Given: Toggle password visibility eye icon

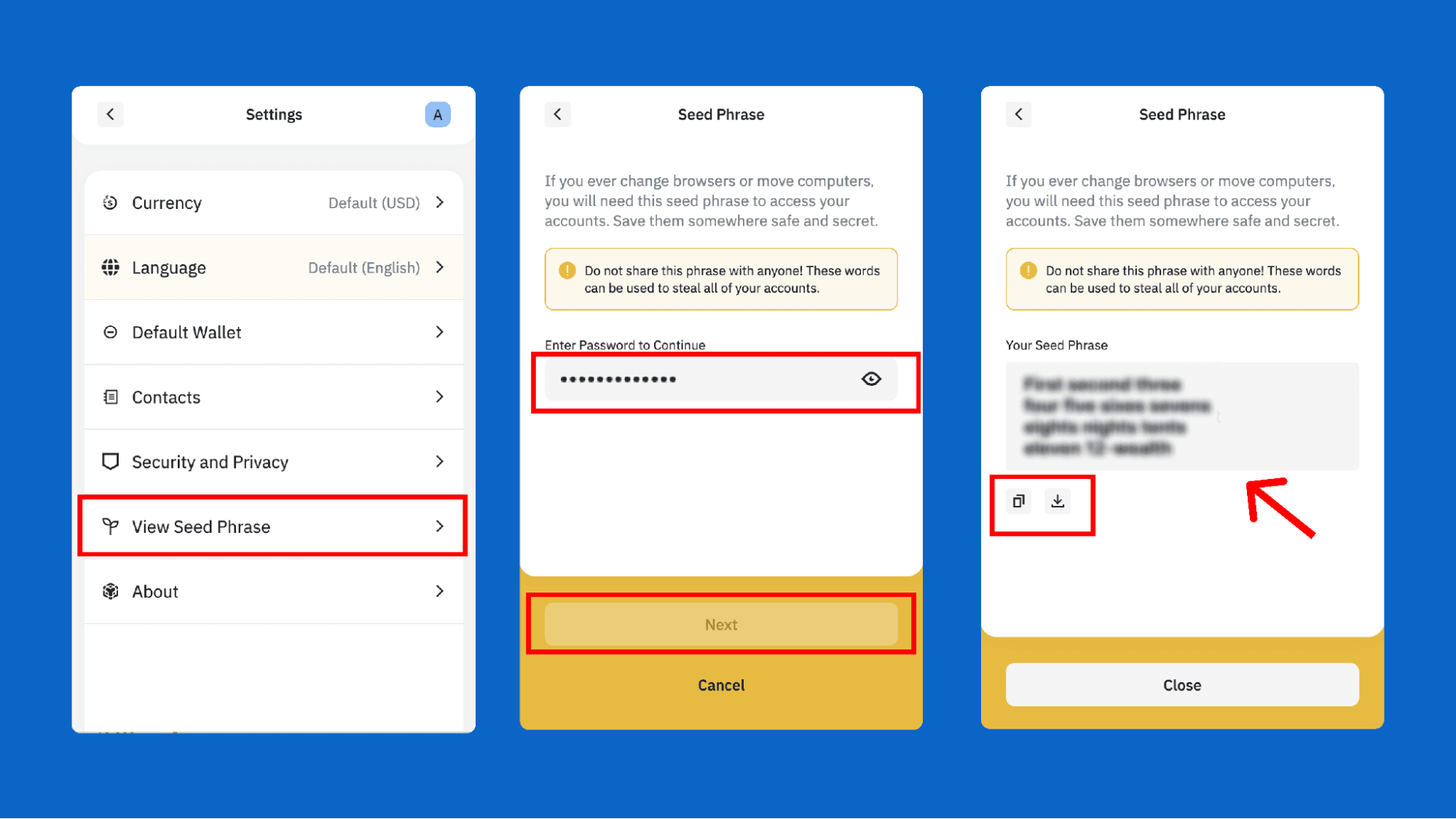Looking at the screenshot, I should point(870,378).
